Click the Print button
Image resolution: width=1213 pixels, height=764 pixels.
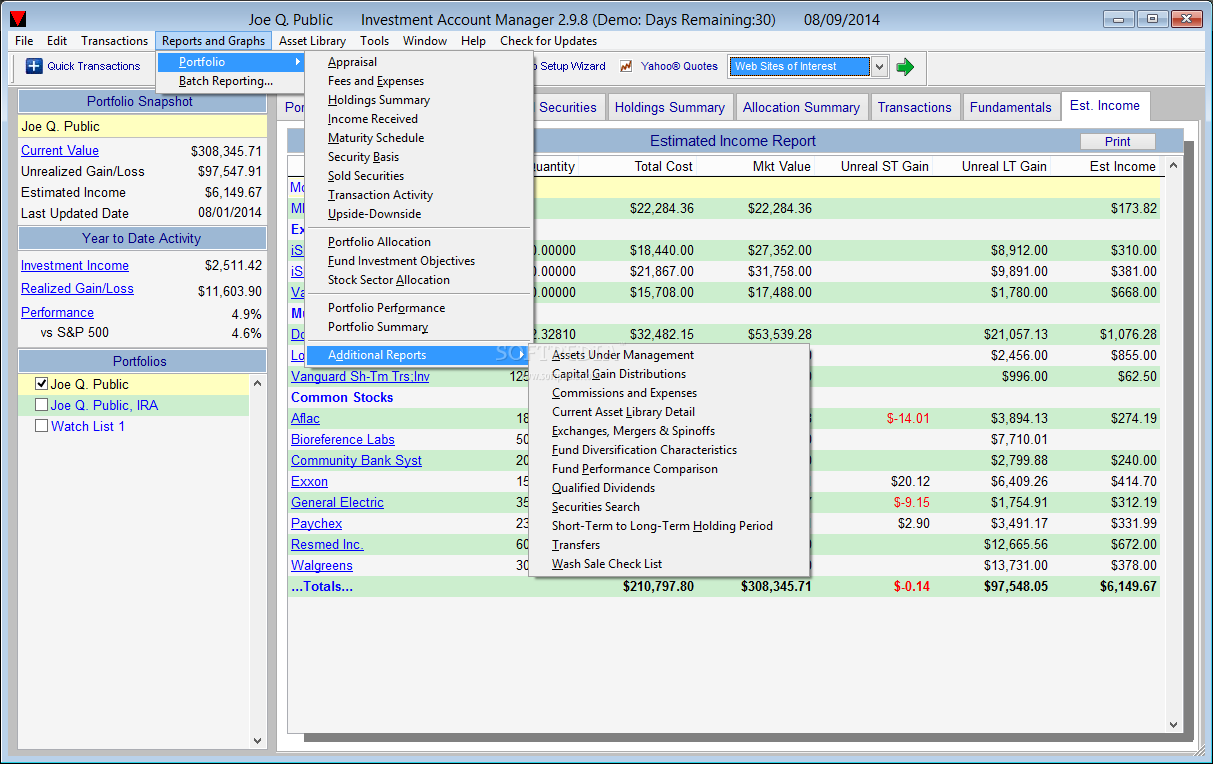[1118, 142]
